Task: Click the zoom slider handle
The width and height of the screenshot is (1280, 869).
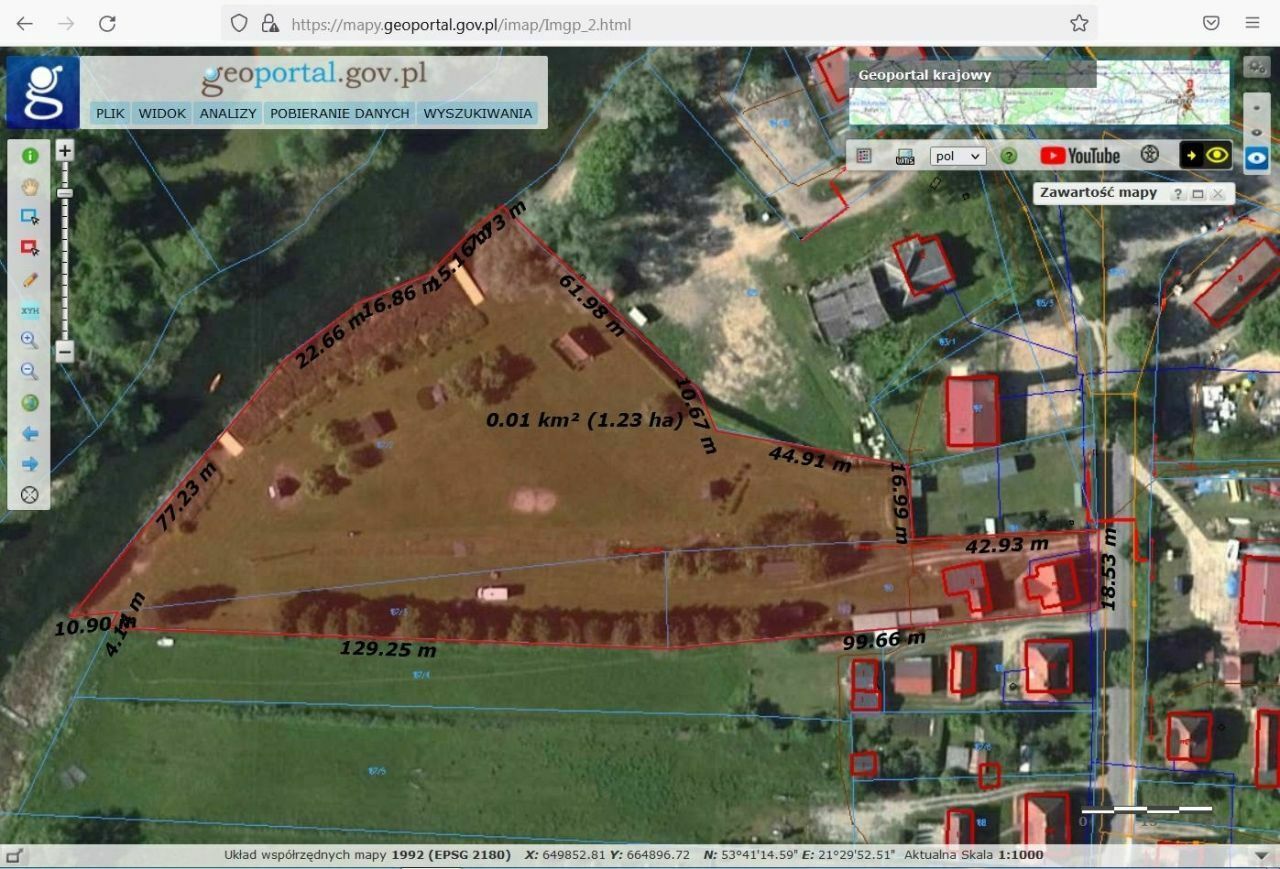Action: (65, 193)
